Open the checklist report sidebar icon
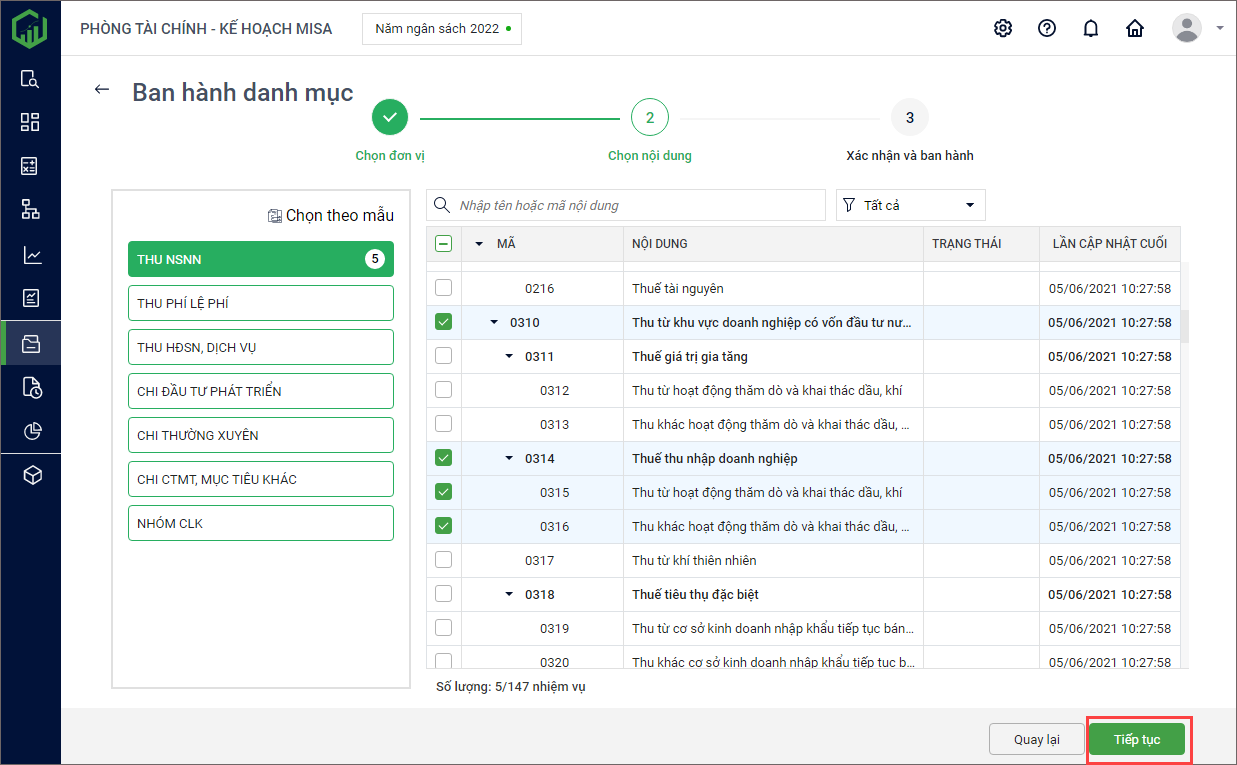Image resolution: width=1237 pixels, height=765 pixels. [30, 298]
